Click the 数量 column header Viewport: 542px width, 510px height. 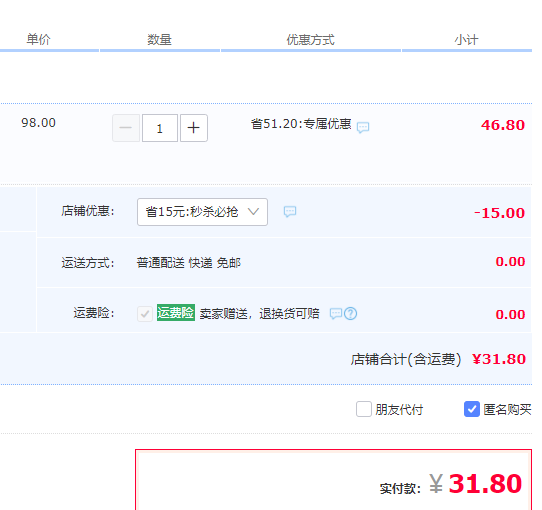click(159, 39)
